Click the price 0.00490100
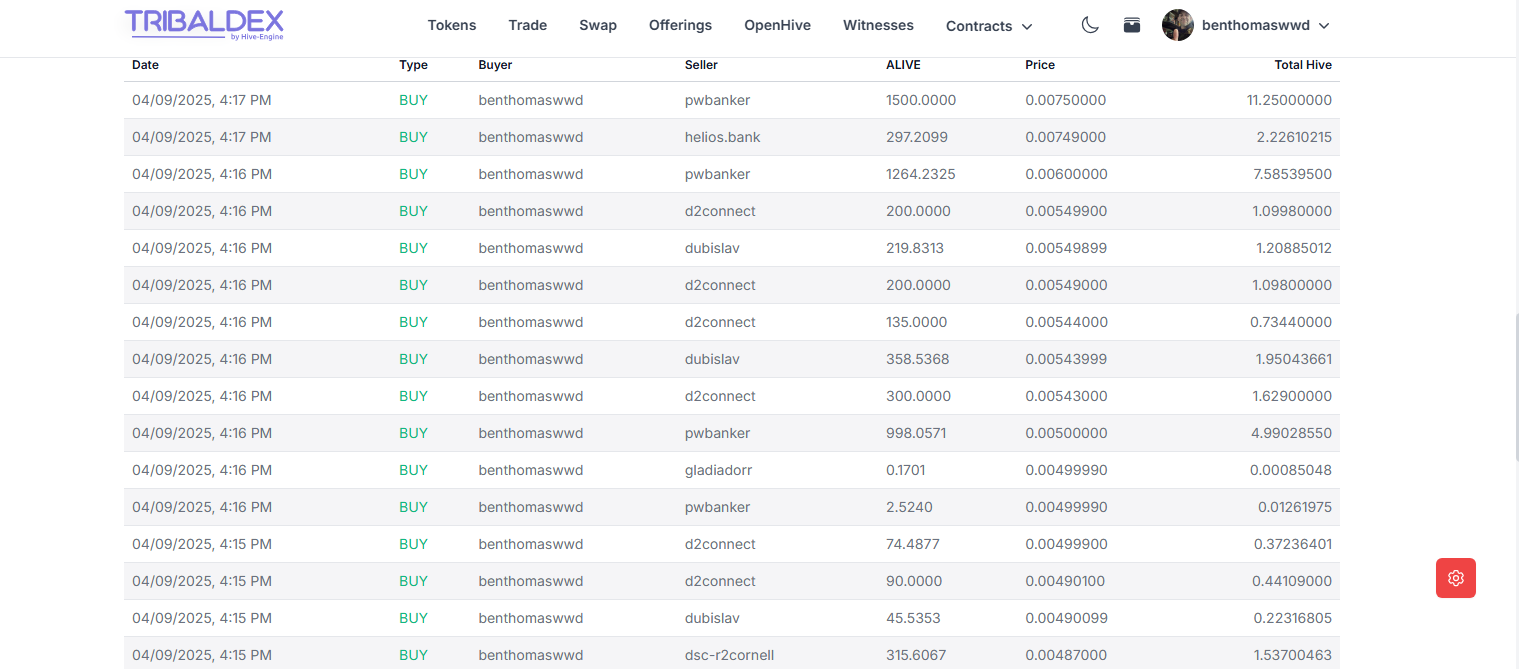The width and height of the screenshot is (1519, 669). tap(1066, 581)
